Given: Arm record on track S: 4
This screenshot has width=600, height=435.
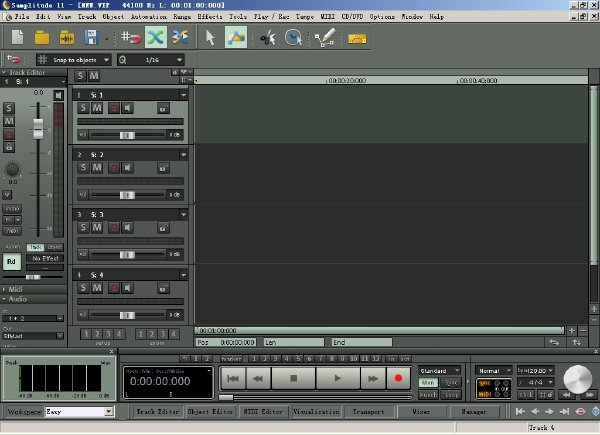Looking at the screenshot, I should pyautogui.click(x=114, y=288).
